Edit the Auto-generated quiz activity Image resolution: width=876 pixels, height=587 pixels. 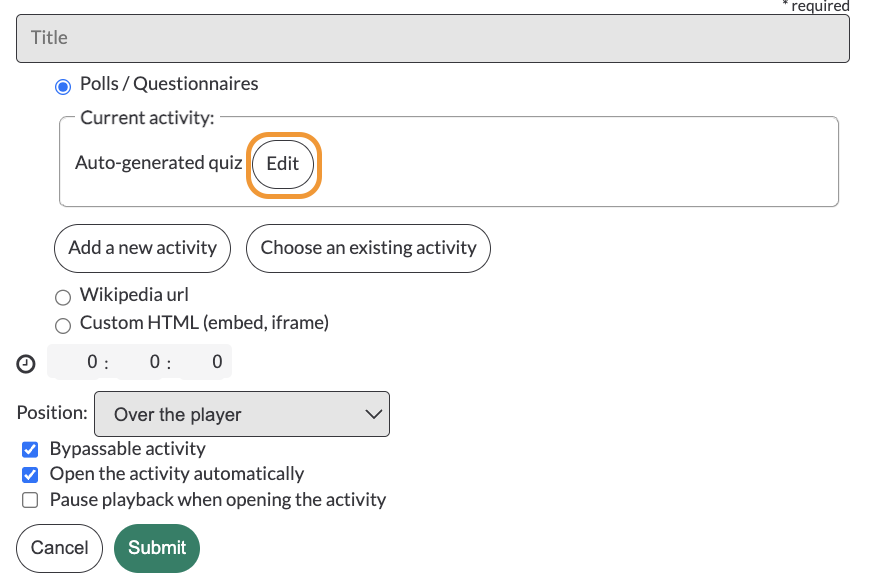283,164
